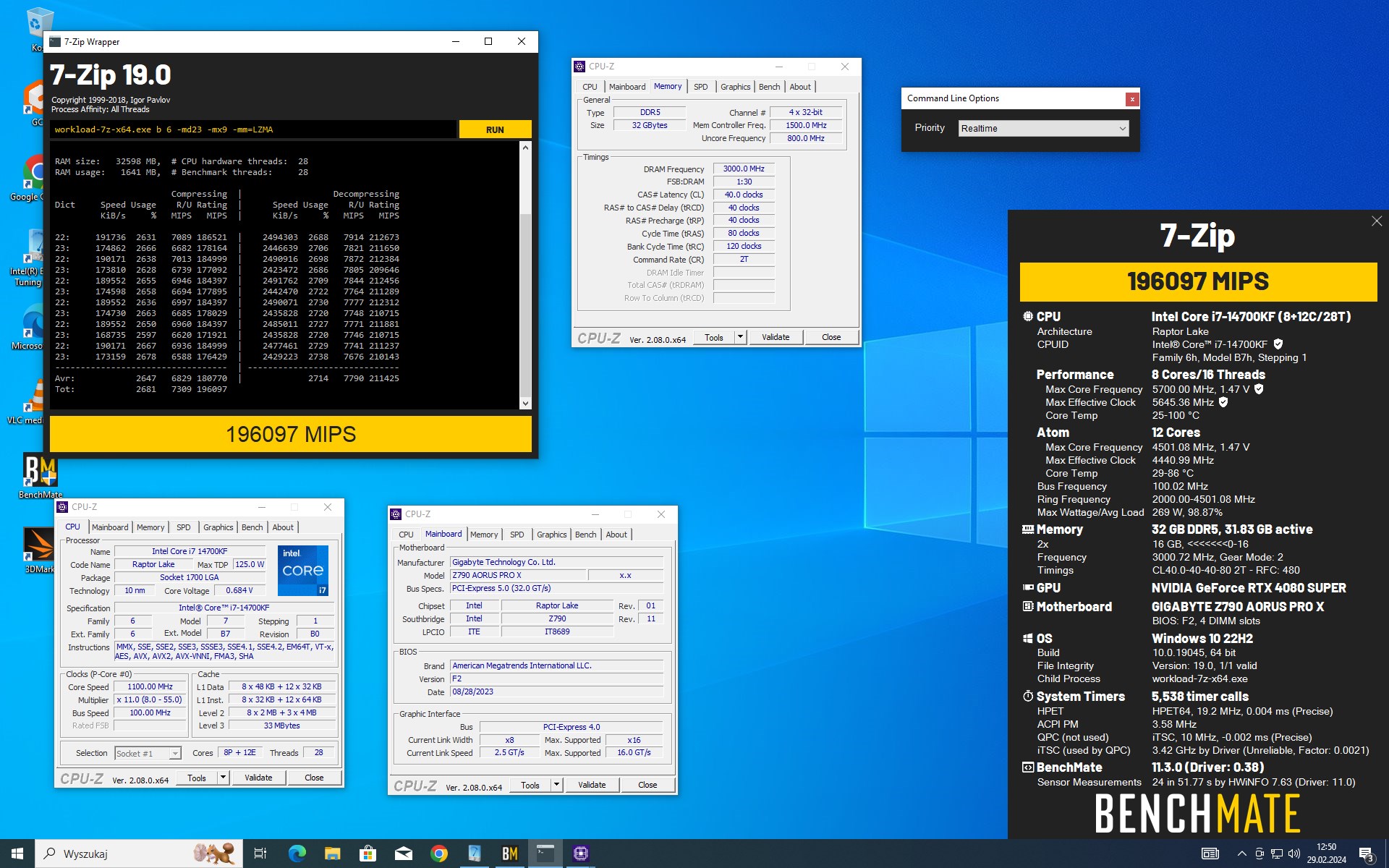Close the Command Line Options panel
This screenshot has width=1389, height=868.
1132,99
